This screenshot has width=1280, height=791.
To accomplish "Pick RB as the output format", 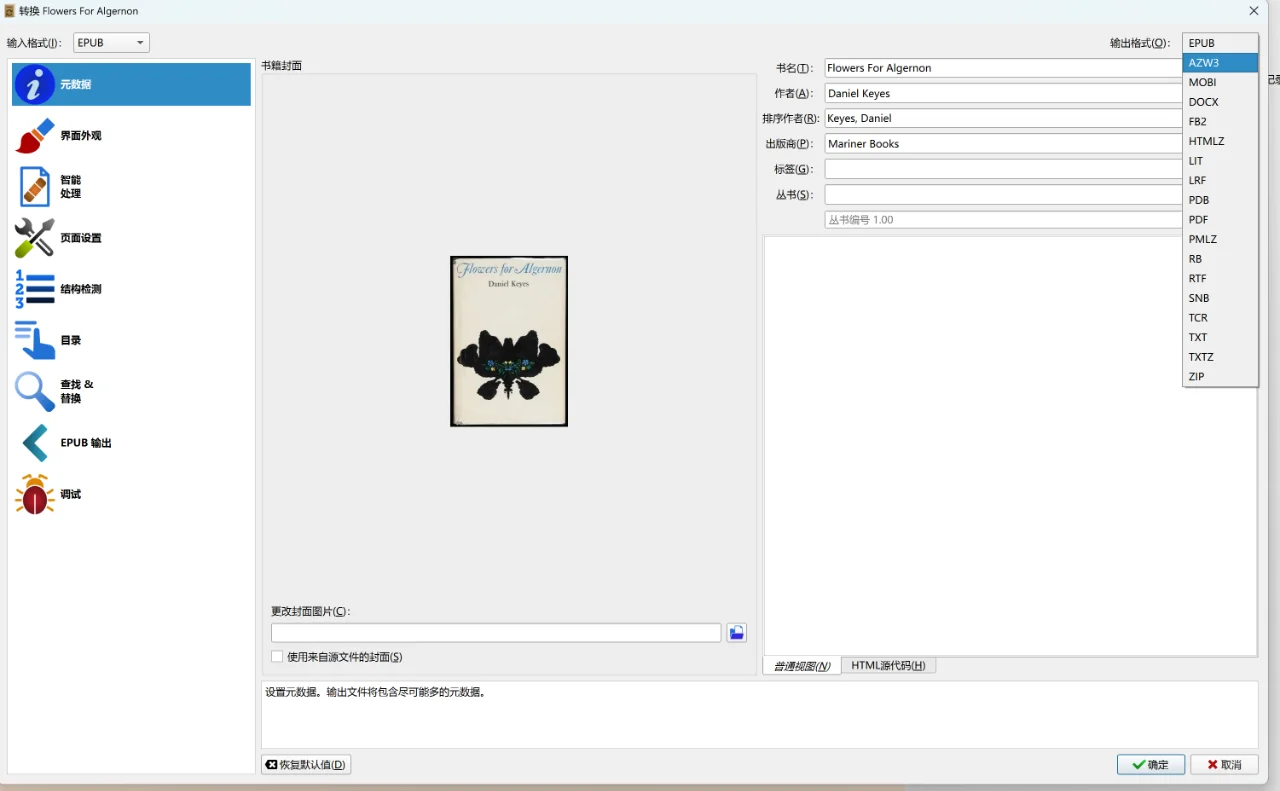I will (1220, 259).
